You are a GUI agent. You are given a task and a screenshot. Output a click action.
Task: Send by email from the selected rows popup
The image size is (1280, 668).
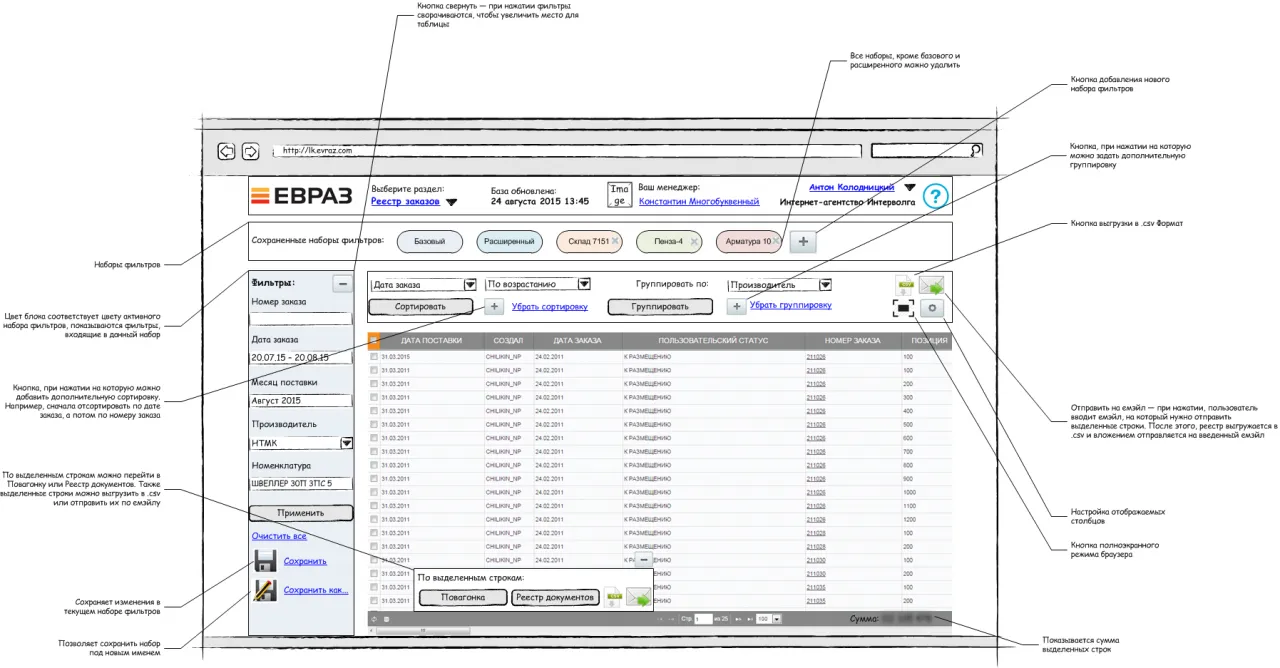tap(639, 597)
